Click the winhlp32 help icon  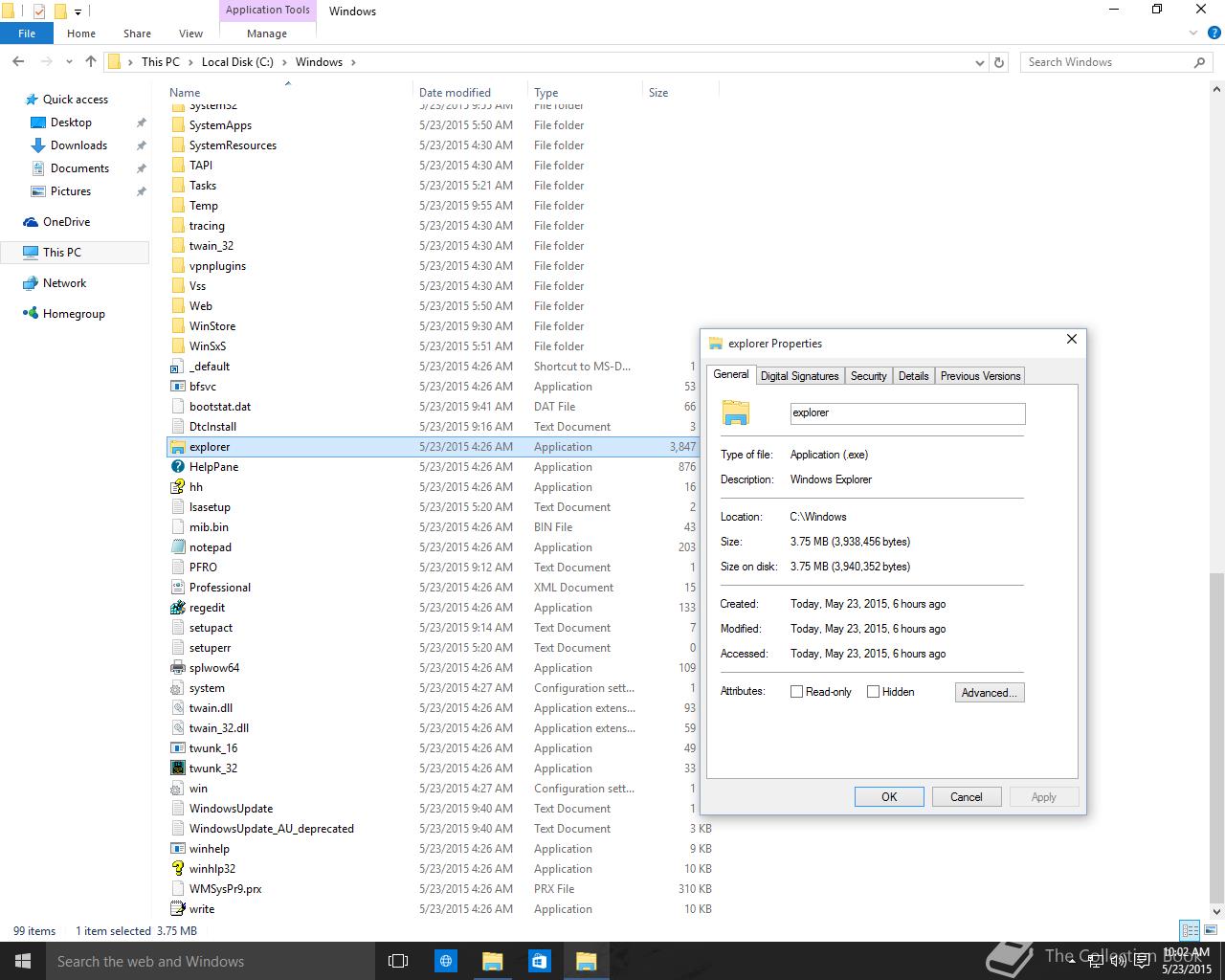tap(177, 869)
